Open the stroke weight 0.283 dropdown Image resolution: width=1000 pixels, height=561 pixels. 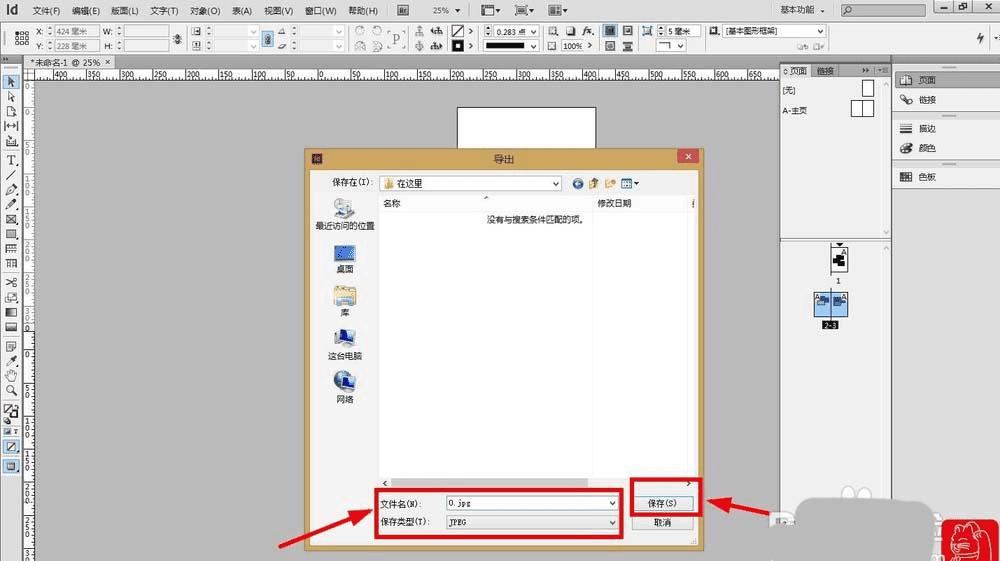[534, 31]
